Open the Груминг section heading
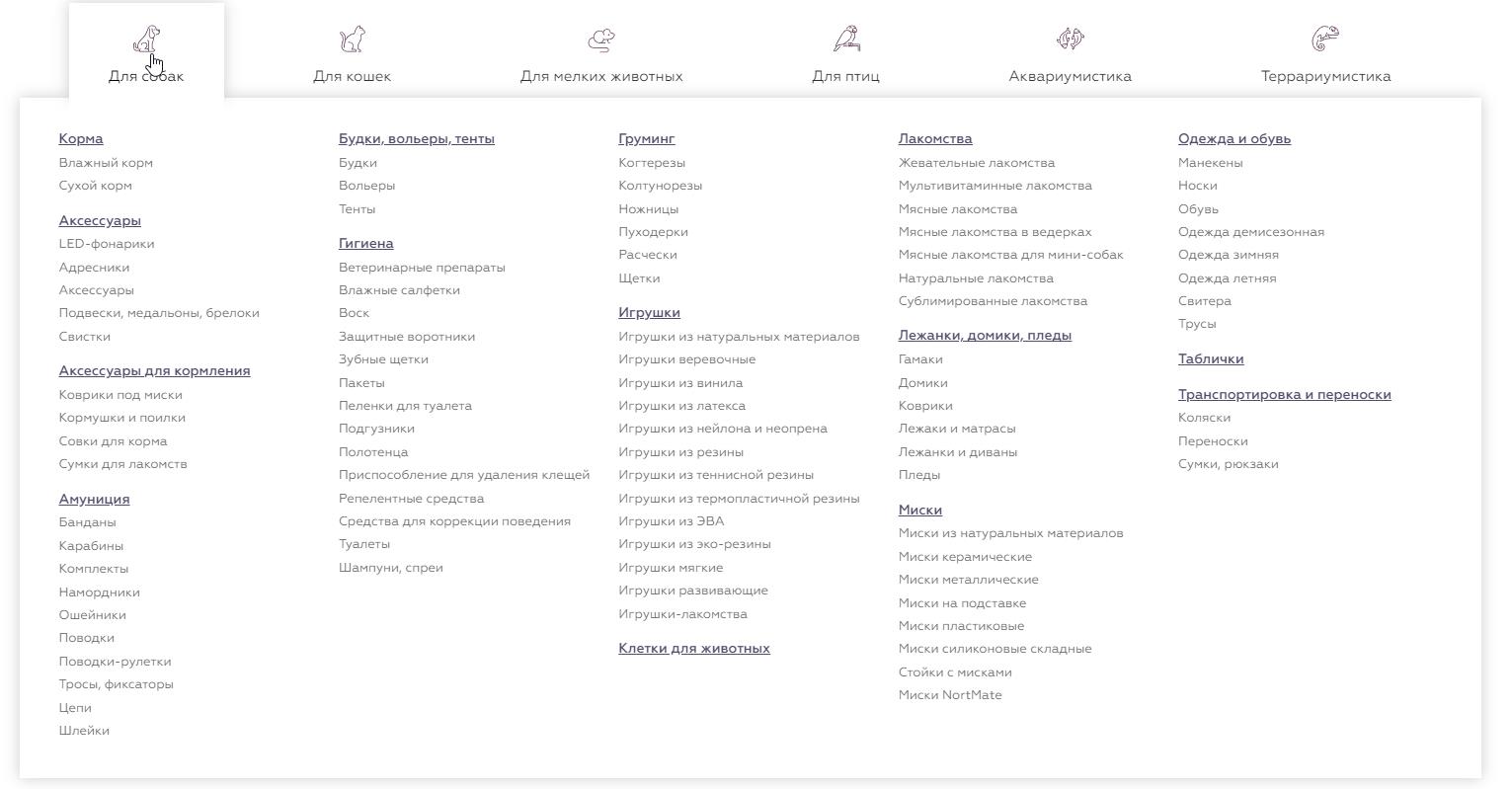 point(647,139)
